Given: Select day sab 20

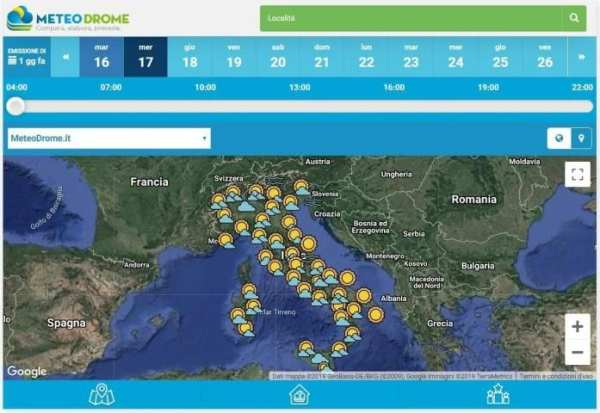Looking at the screenshot, I should pos(278,57).
